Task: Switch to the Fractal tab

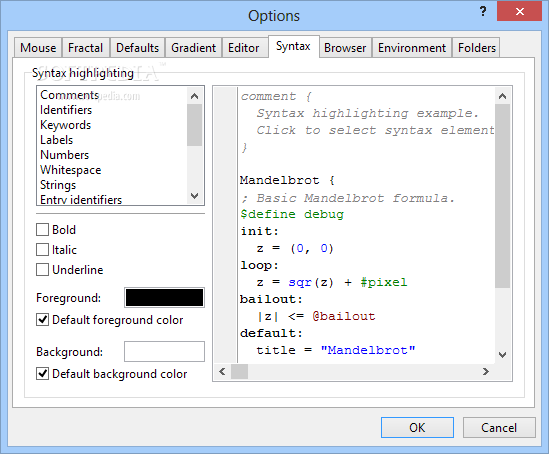Action: coord(85,48)
